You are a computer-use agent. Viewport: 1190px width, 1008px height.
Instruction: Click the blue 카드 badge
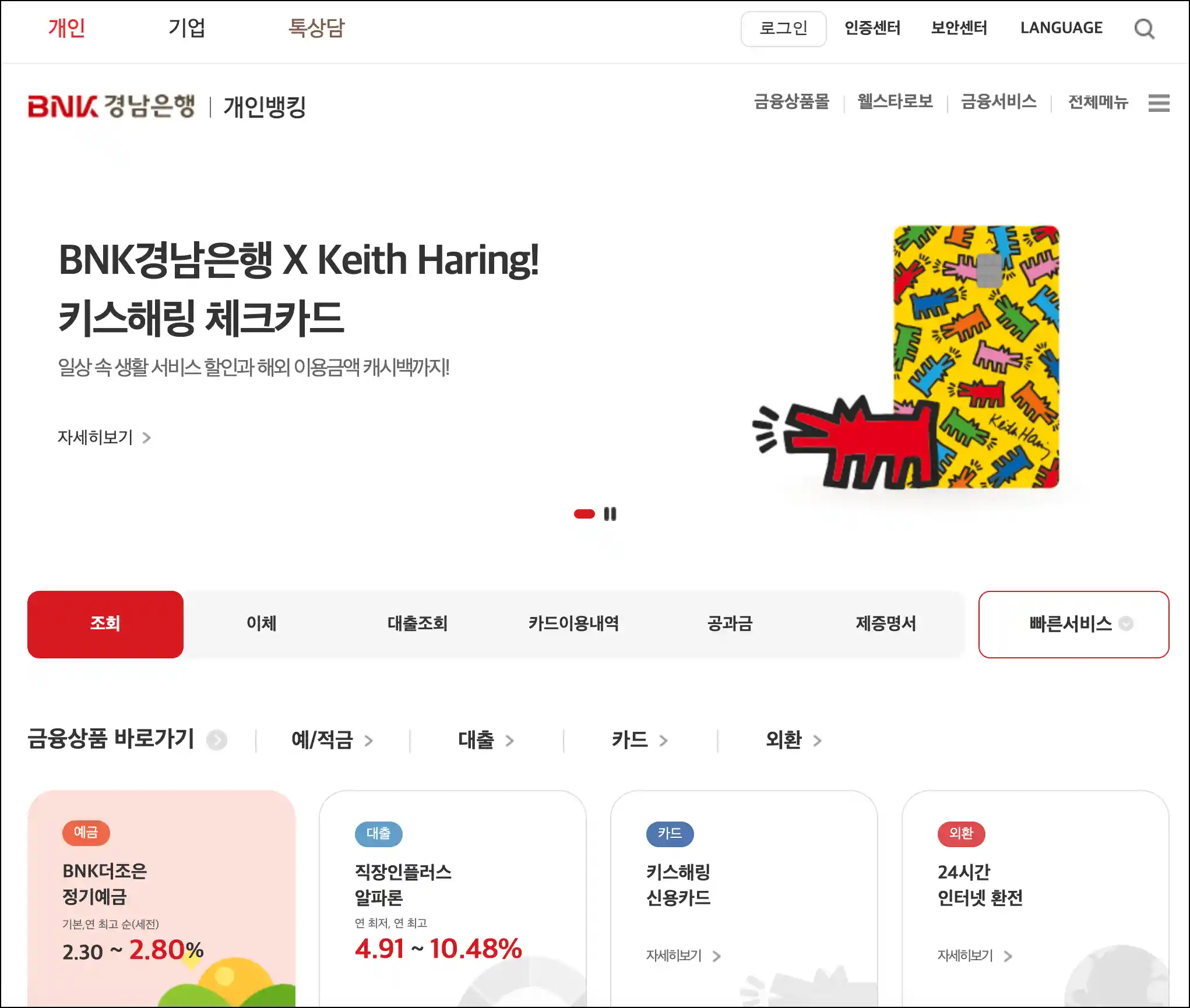click(x=670, y=834)
